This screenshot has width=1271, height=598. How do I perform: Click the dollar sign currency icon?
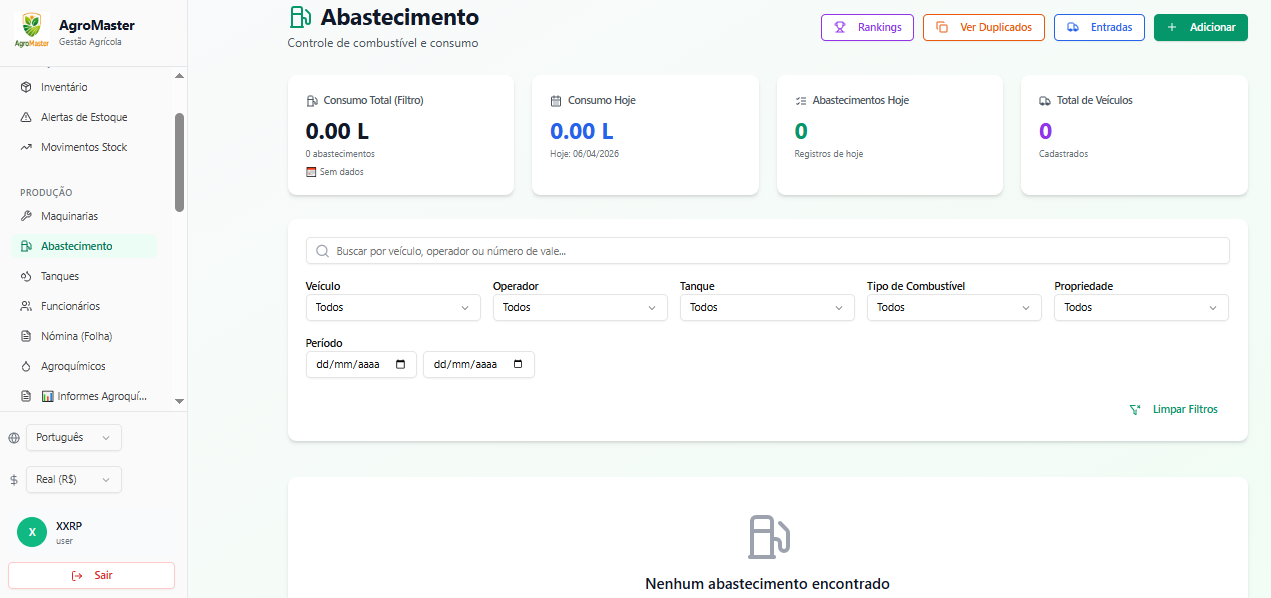14,480
